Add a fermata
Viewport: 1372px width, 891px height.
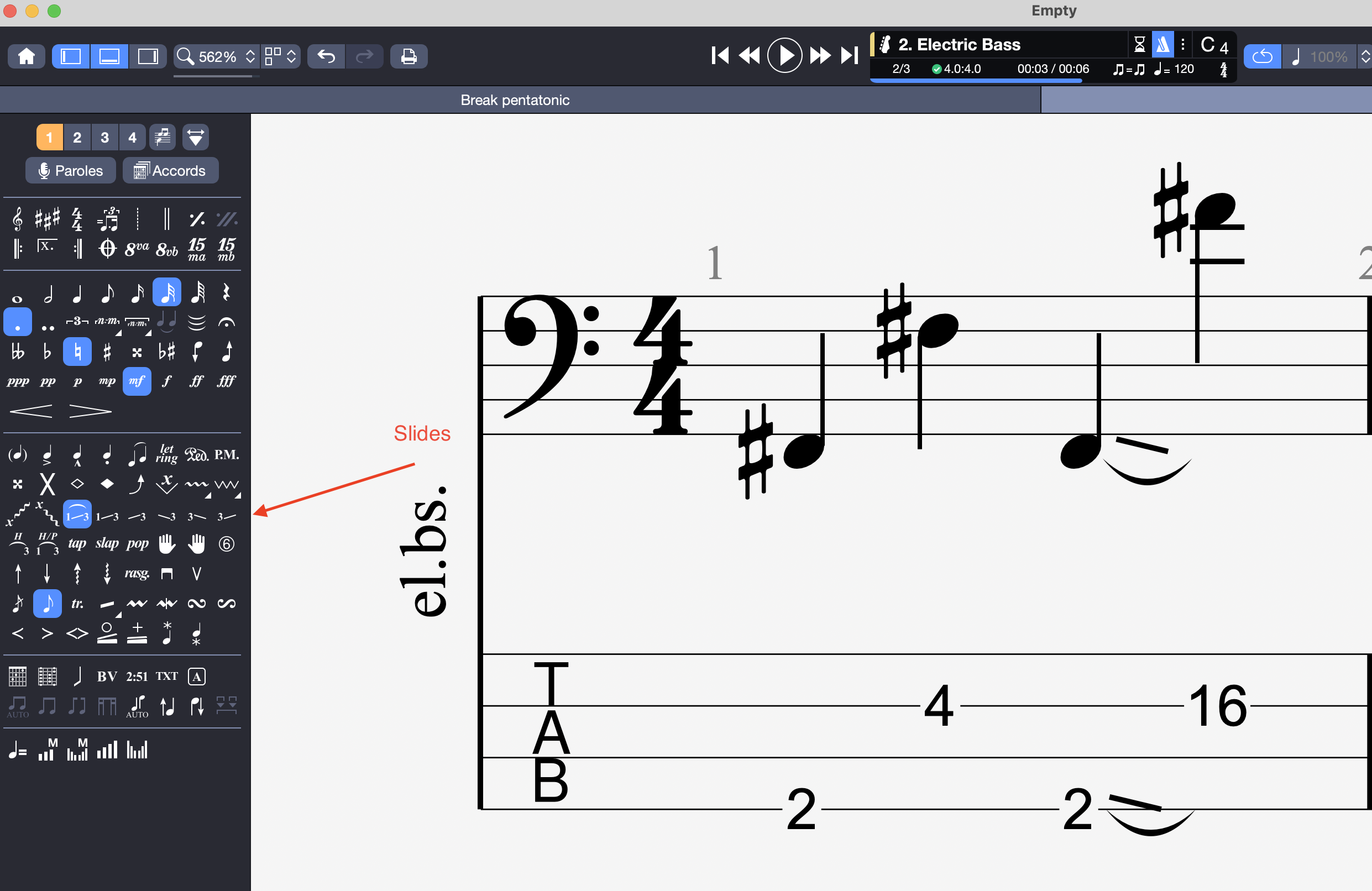coord(227,322)
